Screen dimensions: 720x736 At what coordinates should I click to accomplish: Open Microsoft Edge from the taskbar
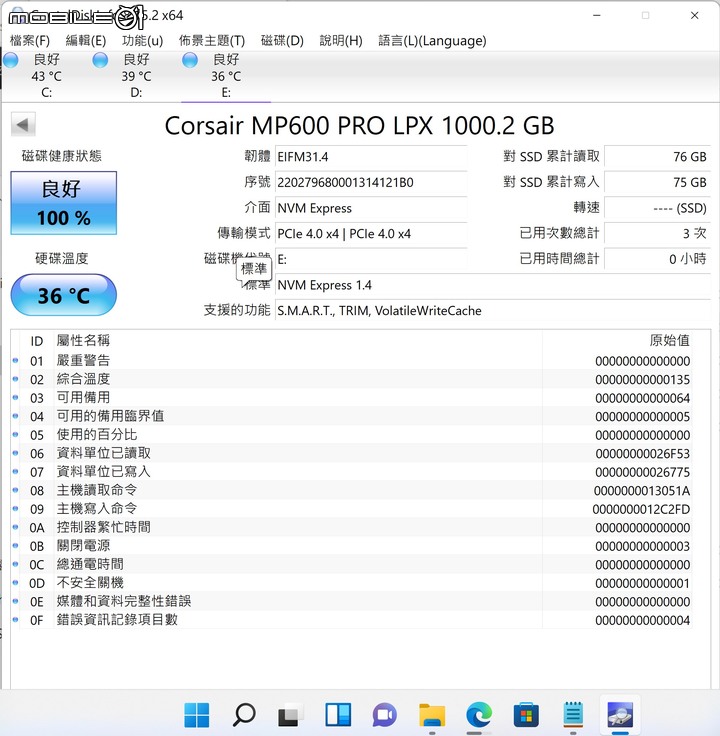point(479,714)
